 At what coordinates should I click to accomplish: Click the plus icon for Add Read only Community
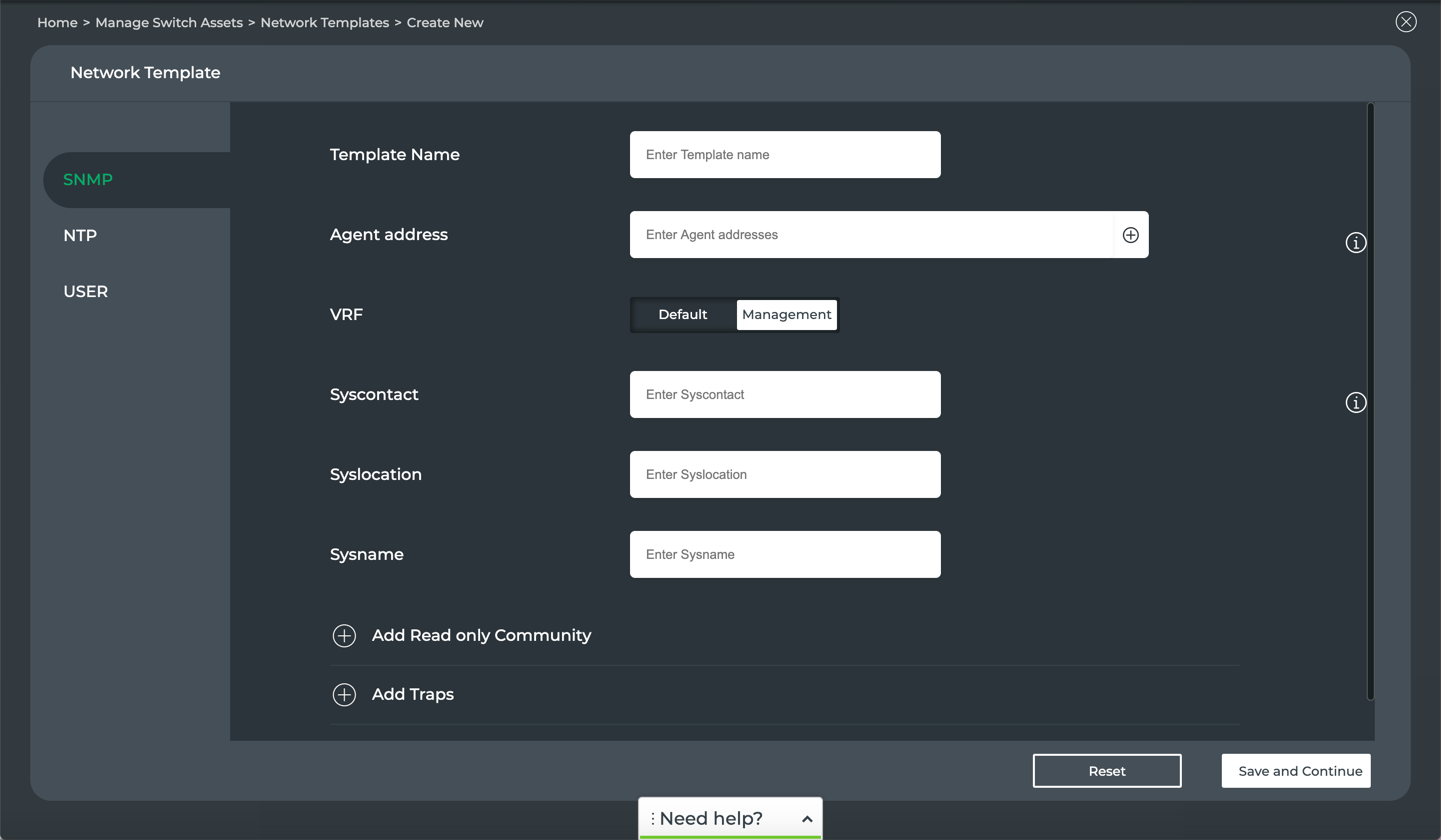[x=344, y=636]
